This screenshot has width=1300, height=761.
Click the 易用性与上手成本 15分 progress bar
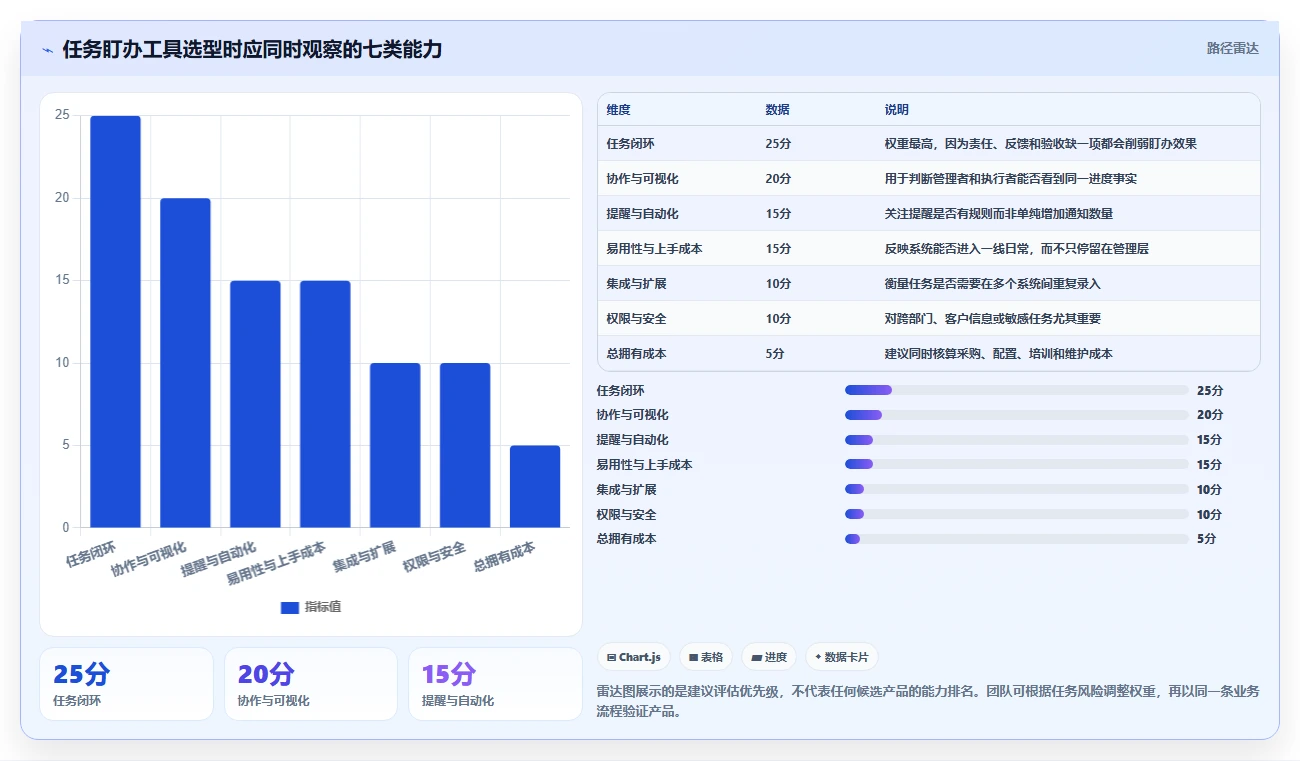(1017, 464)
